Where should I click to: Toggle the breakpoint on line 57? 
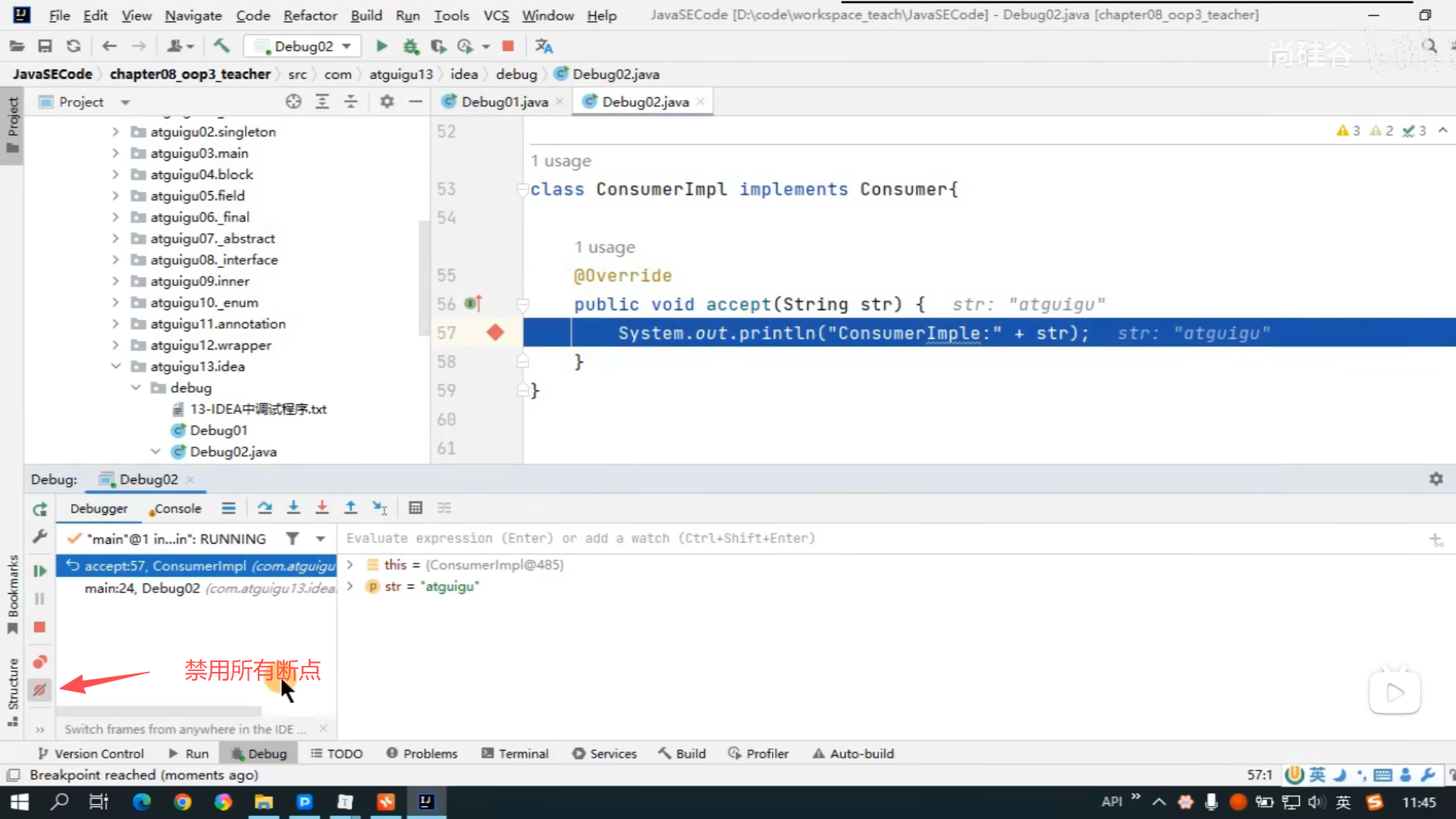point(495,333)
